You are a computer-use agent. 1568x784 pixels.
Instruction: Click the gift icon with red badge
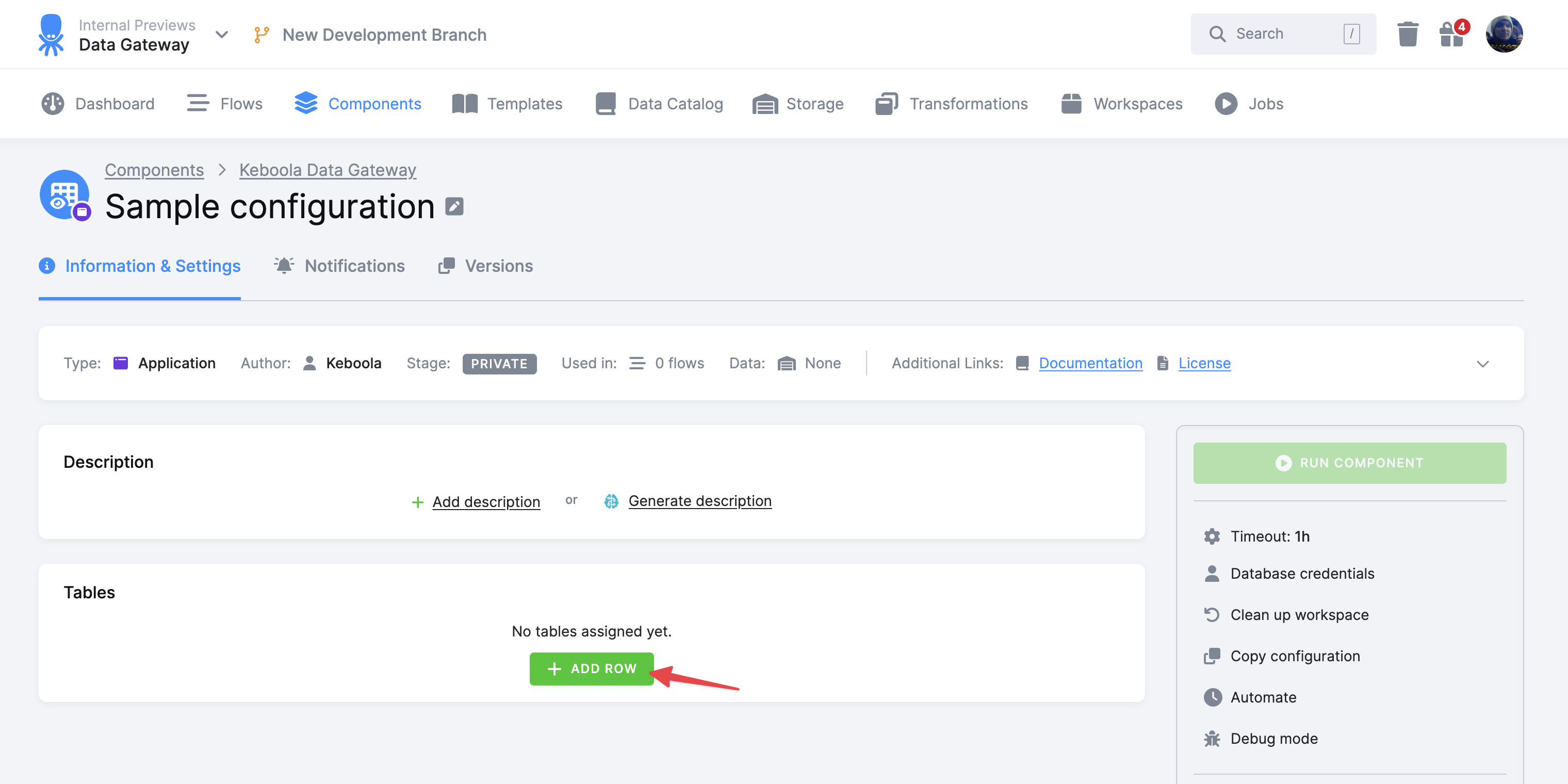pos(1453,34)
